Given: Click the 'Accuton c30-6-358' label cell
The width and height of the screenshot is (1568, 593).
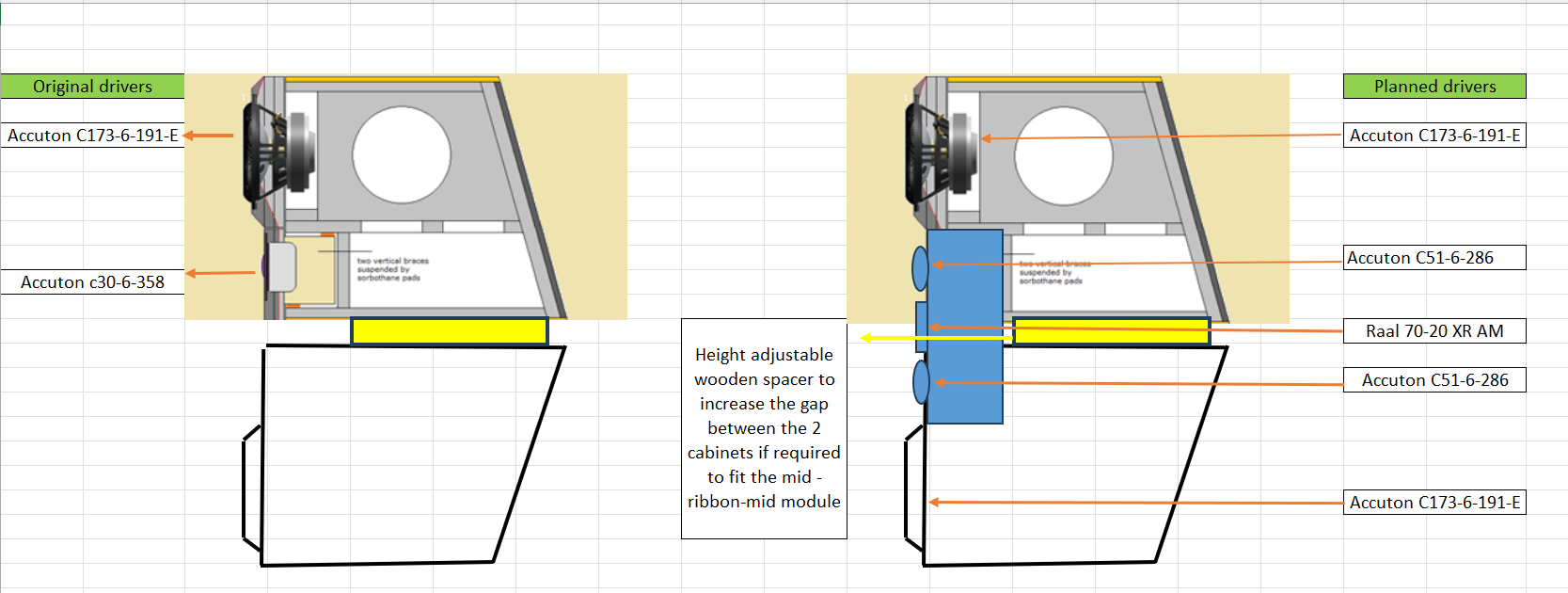Looking at the screenshot, I should point(92,282).
